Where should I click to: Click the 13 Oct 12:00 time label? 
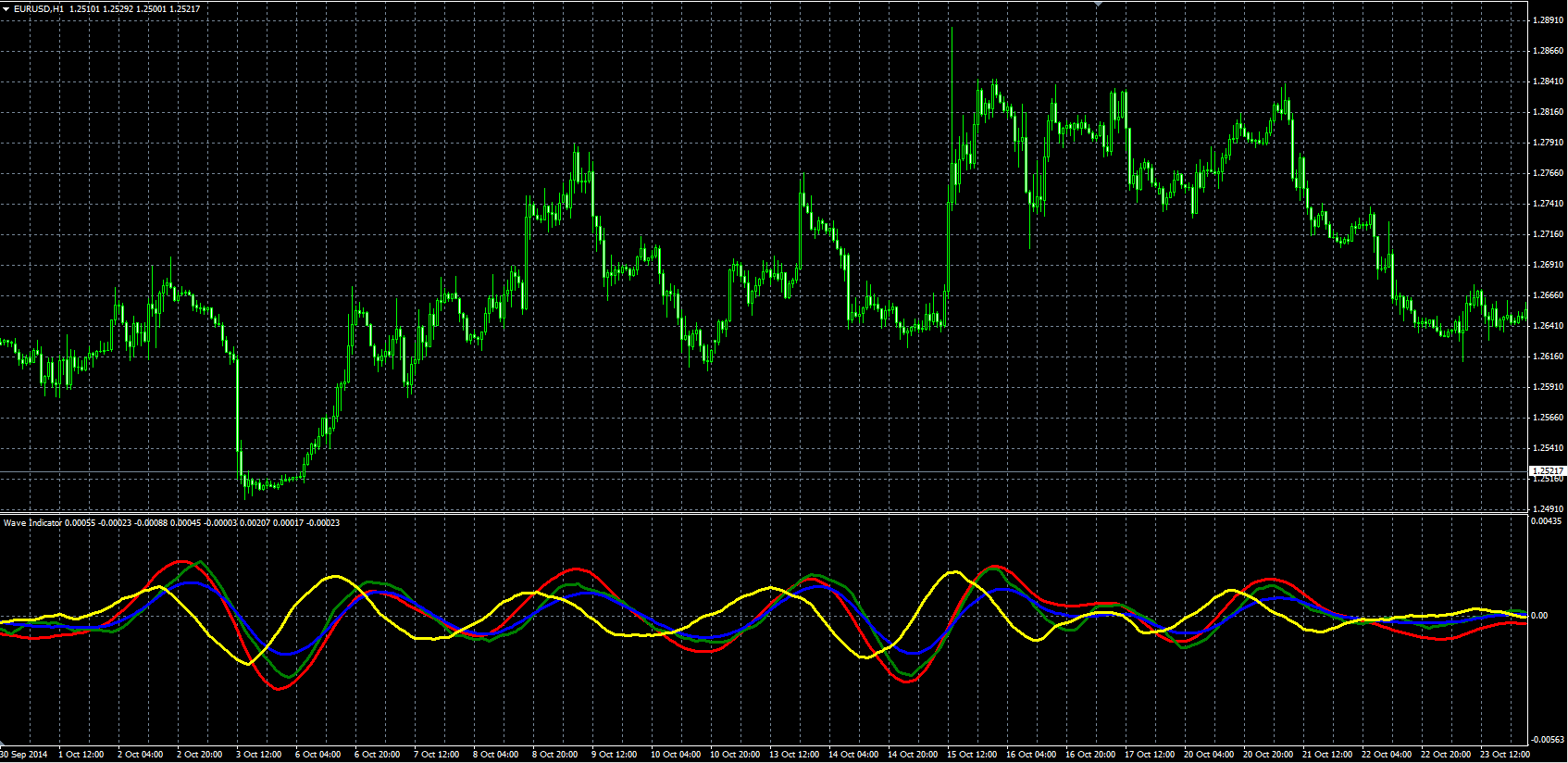click(x=794, y=755)
